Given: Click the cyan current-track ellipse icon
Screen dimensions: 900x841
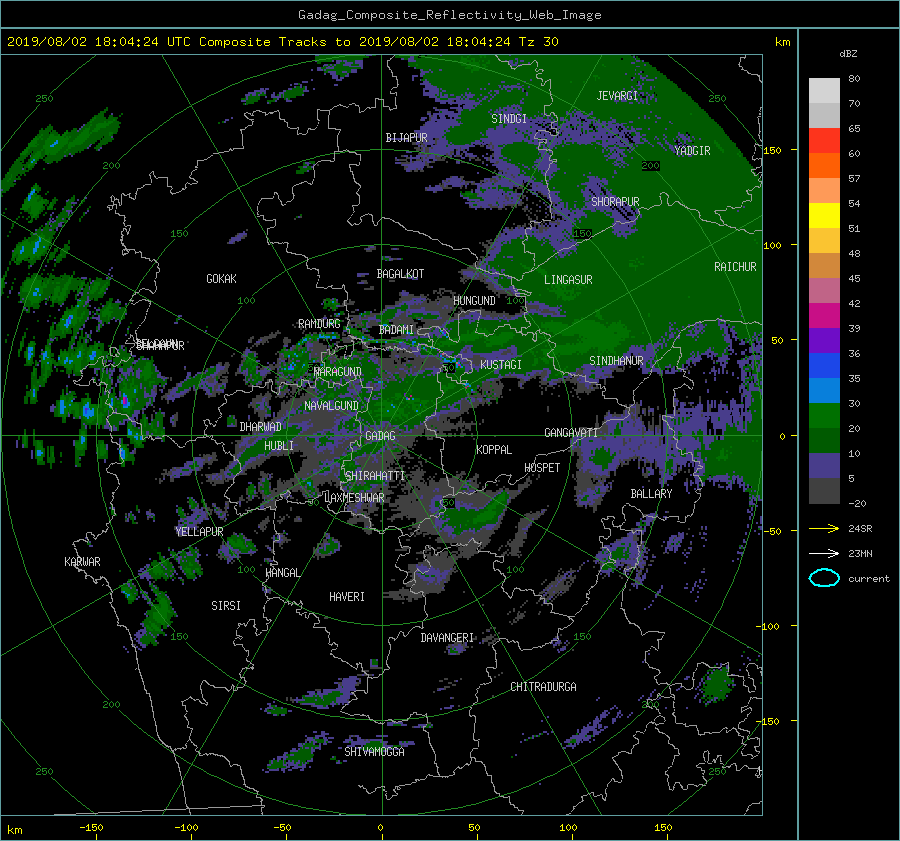Looking at the screenshot, I should pos(824,578).
